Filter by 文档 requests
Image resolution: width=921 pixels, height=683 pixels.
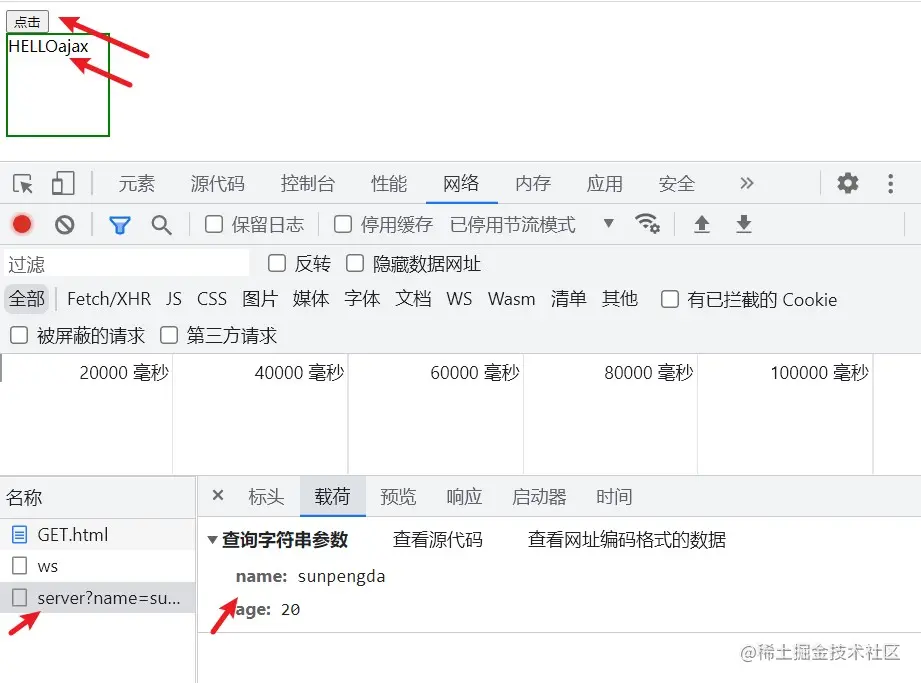(413, 299)
